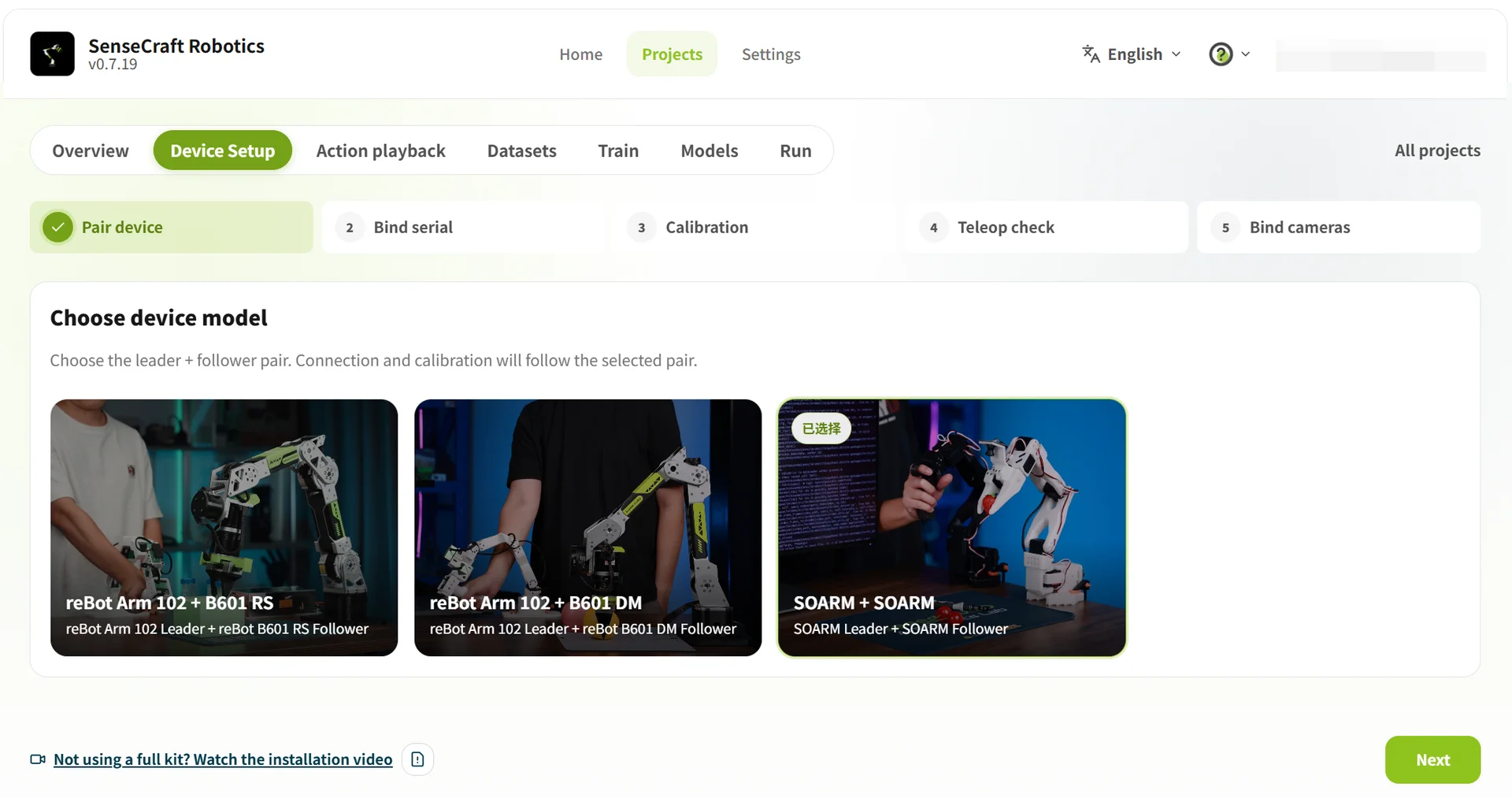The image size is (1512, 798).
Task: Click the video camera icon beside installation link
Action: tap(38, 759)
